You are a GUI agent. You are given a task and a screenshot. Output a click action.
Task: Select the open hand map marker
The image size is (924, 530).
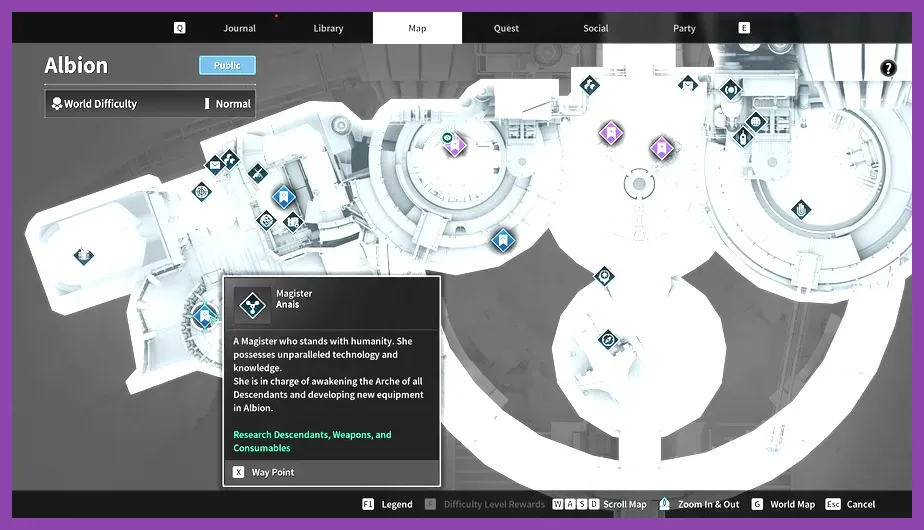(x=801, y=209)
